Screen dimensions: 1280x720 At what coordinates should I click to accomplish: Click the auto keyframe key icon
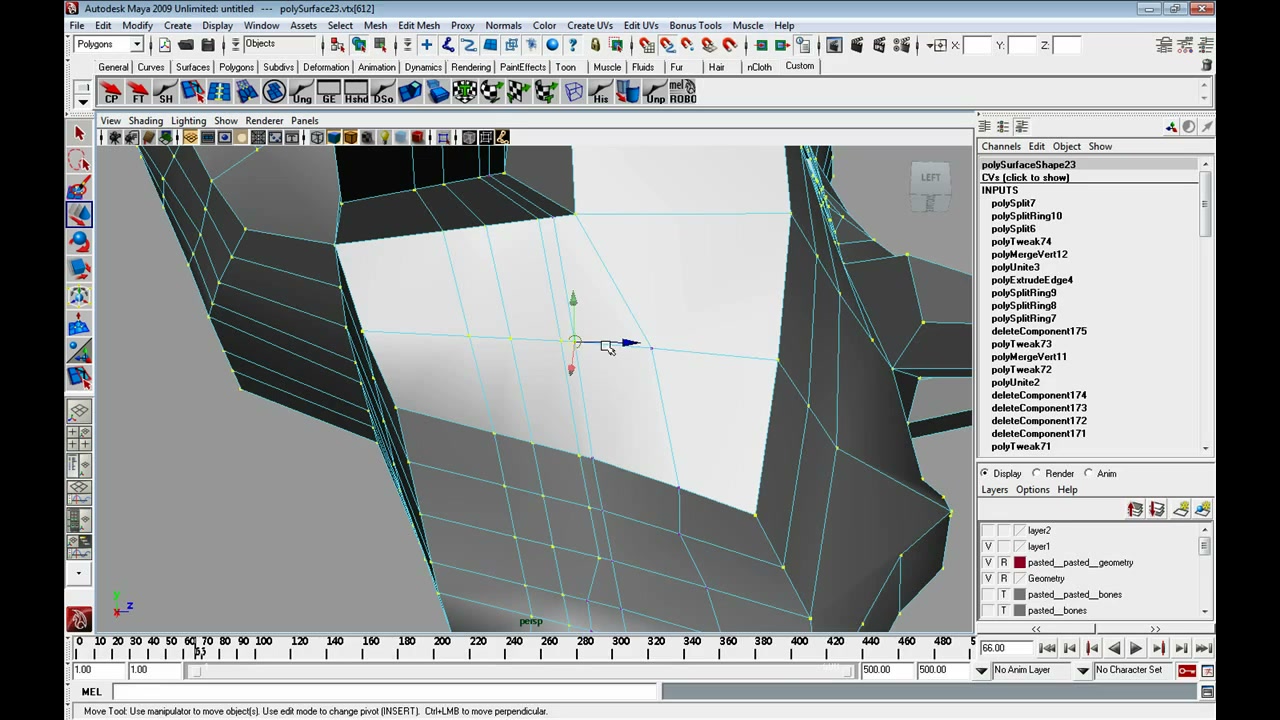coord(1187,670)
